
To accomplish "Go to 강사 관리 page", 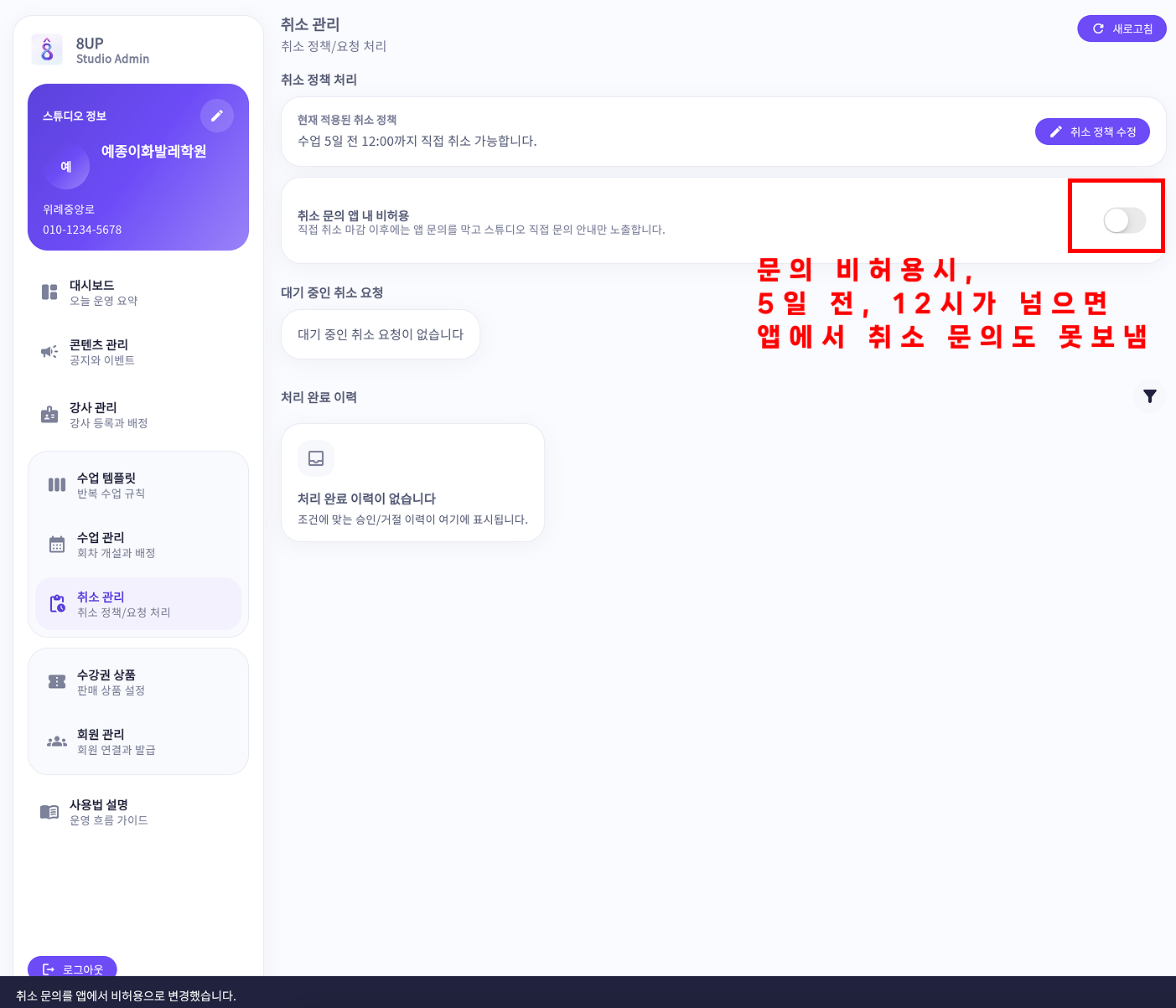I will [x=138, y=415].
